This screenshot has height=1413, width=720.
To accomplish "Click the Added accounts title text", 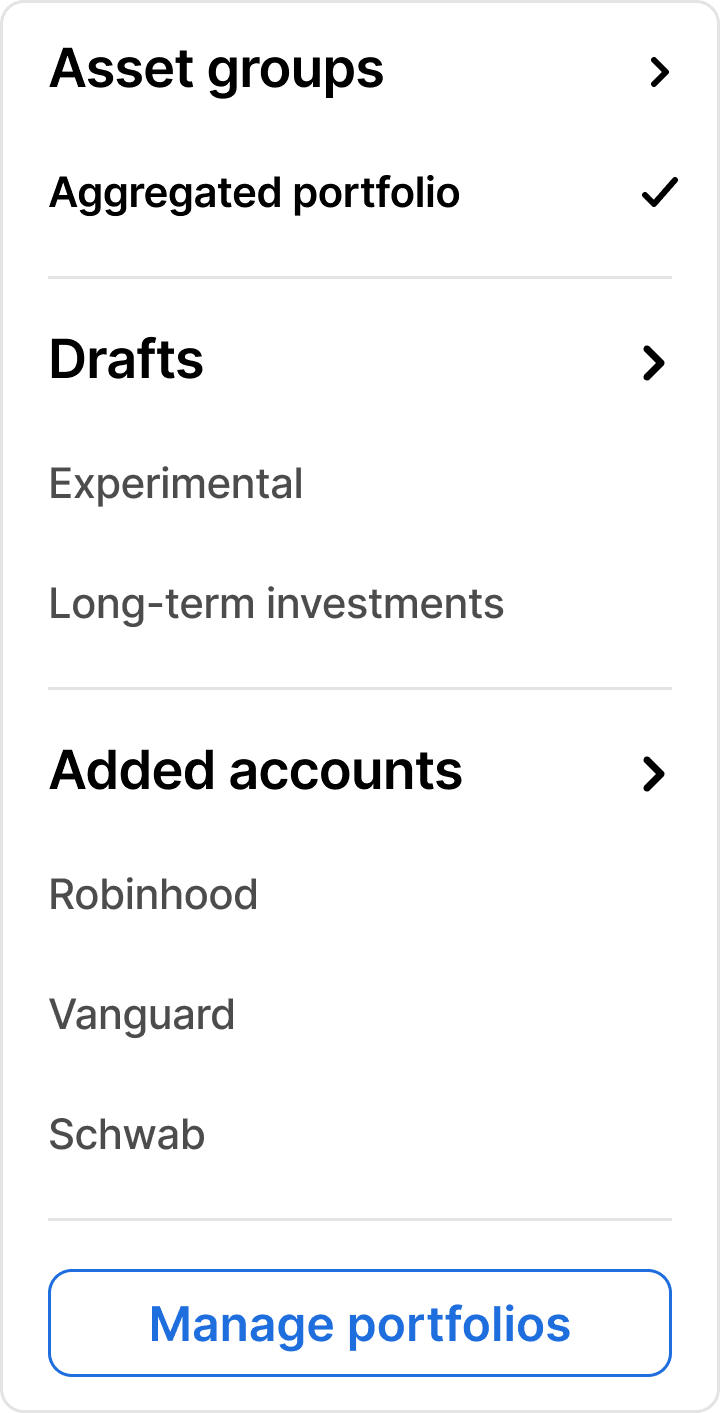I will [x=255, y=771].
